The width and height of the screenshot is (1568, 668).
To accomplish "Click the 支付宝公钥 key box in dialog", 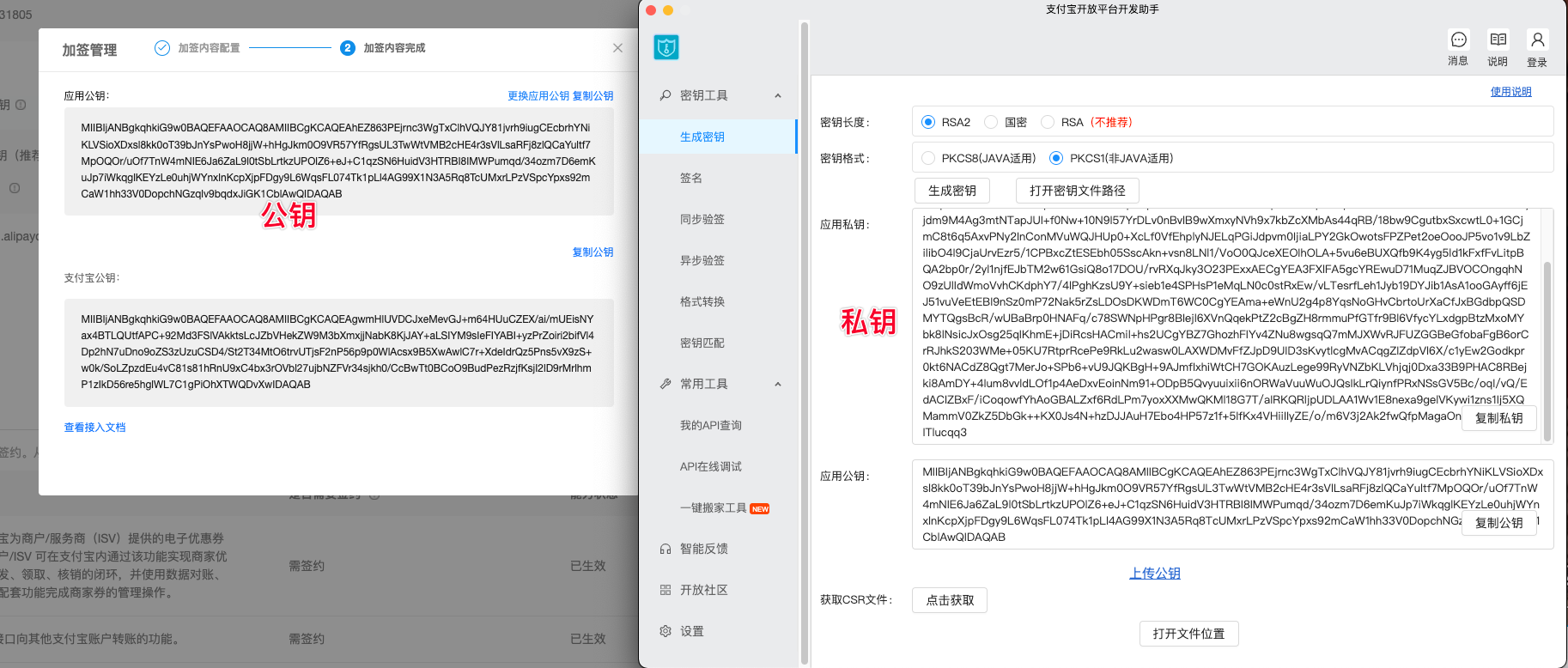I will (x=339, y=352).
